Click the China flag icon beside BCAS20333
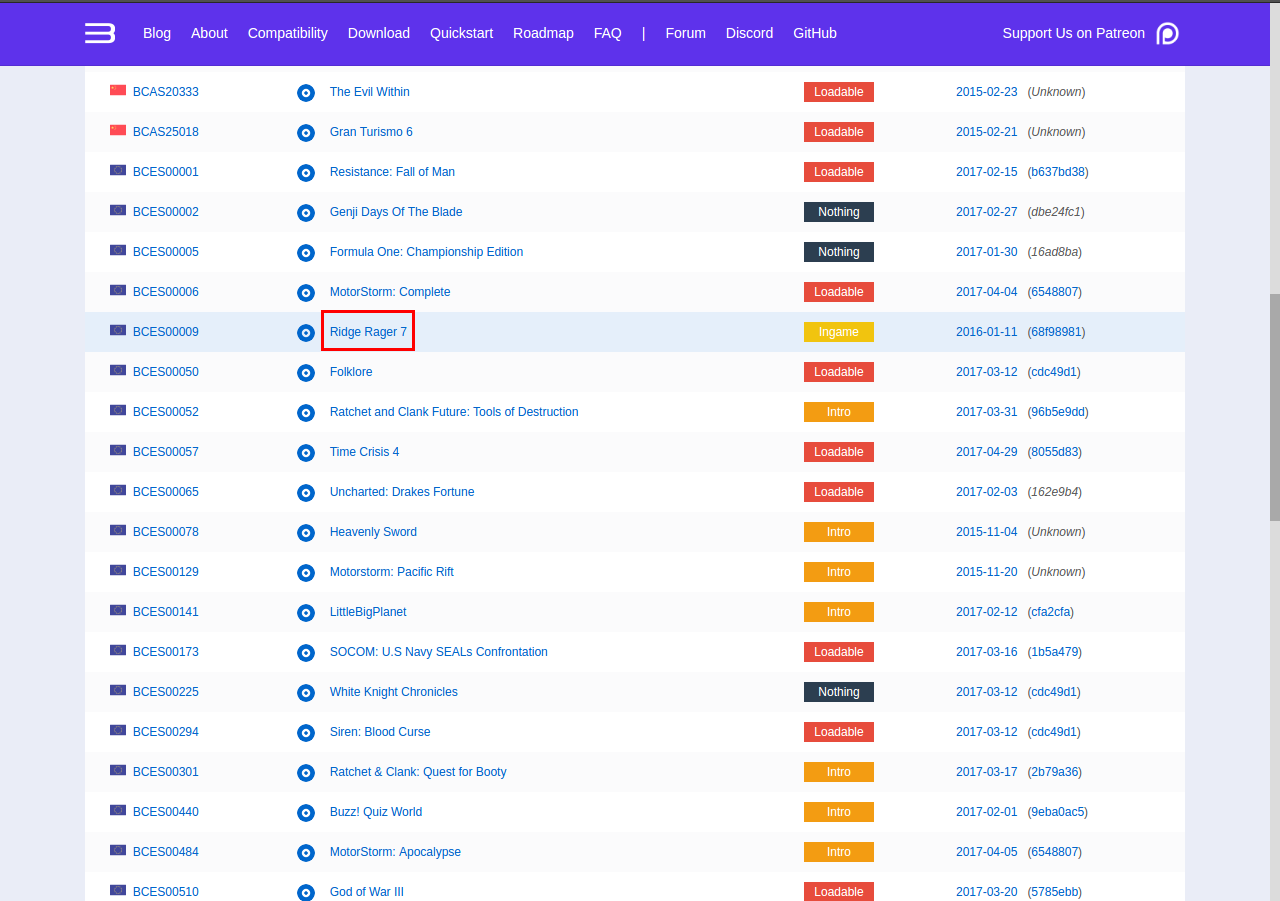 click(118, 91)
